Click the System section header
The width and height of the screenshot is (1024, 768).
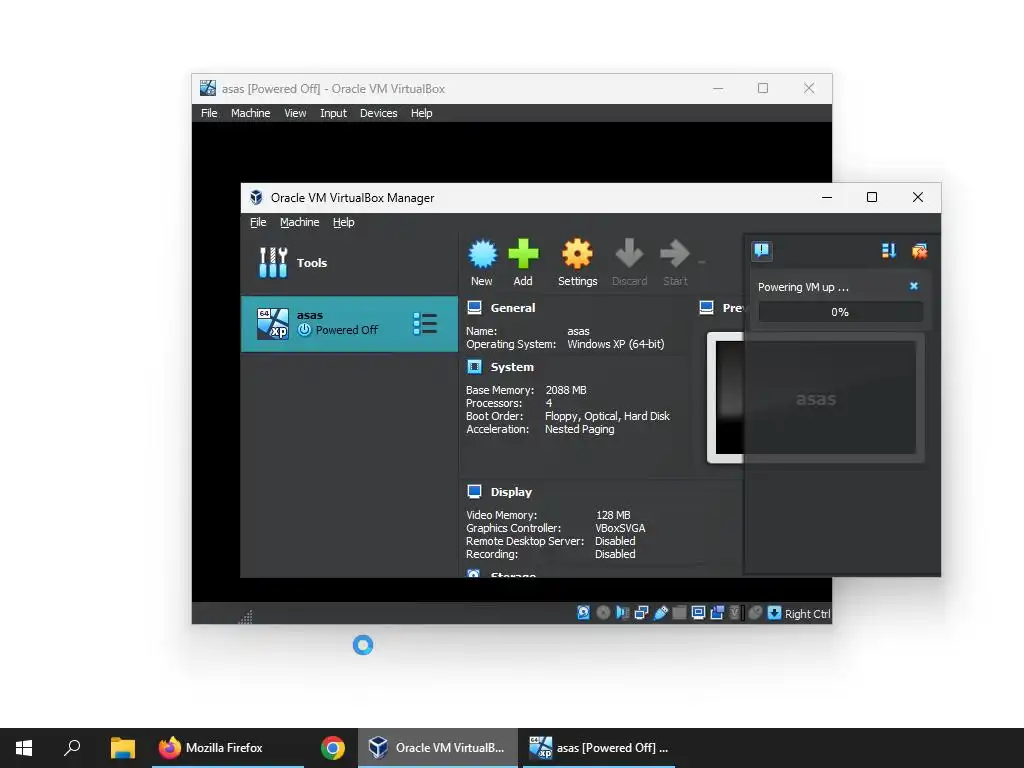click(512, 367)
